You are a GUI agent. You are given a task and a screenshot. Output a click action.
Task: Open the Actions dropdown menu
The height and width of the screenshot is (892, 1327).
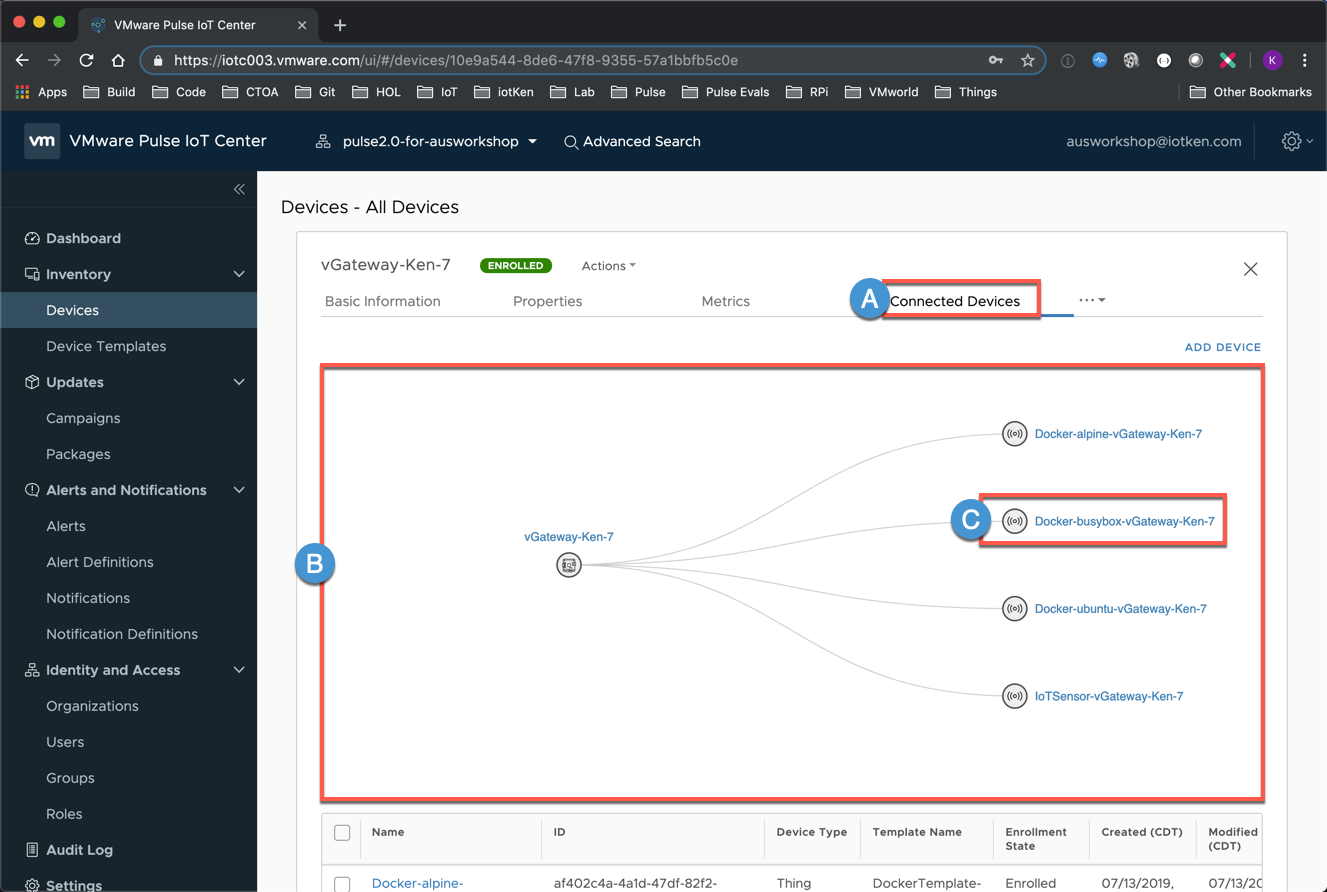(608, 266)
